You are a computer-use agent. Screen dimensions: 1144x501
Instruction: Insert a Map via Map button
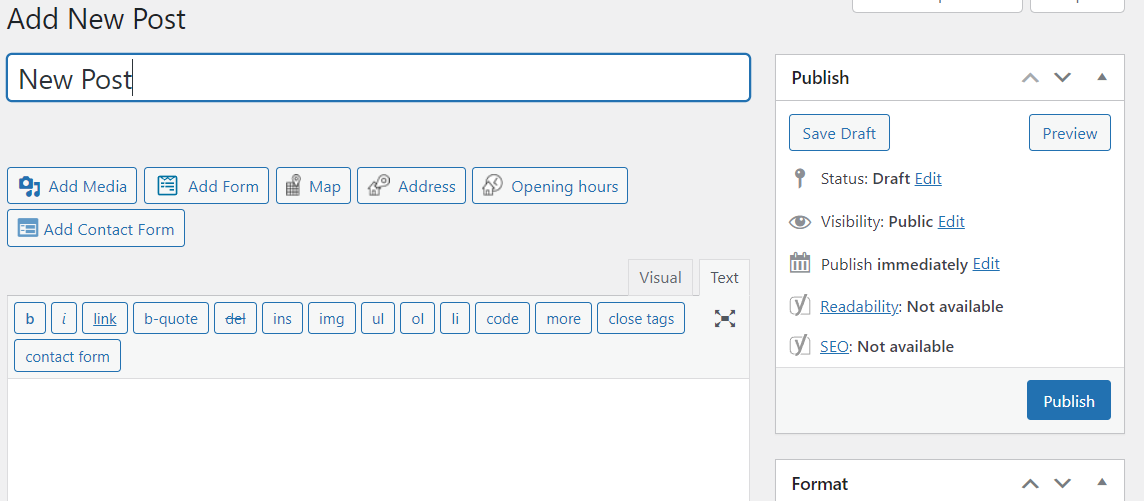point(313,186)
